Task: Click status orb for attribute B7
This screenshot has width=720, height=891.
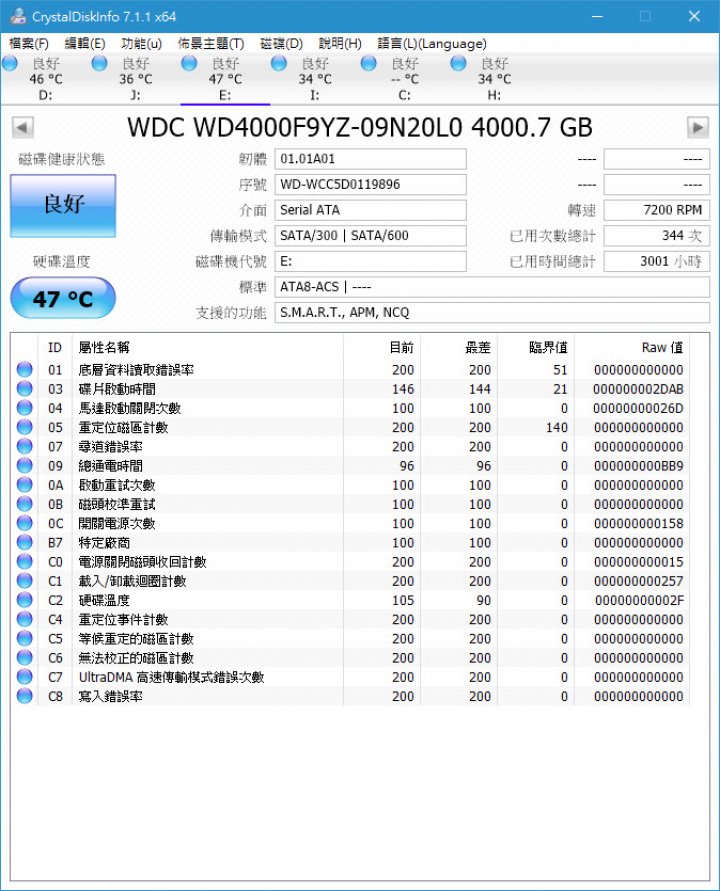Action: pyautogui.click(x=24, y=542)
